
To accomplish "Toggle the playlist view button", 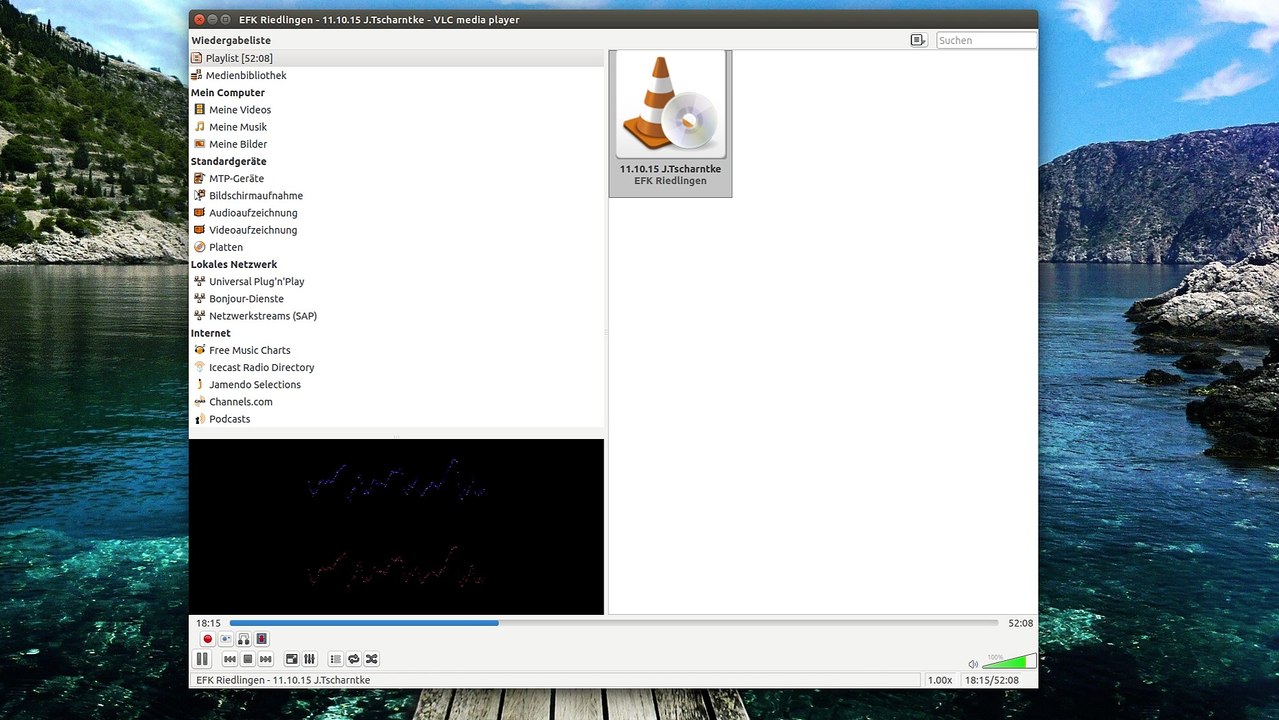I will pos(336,659).
